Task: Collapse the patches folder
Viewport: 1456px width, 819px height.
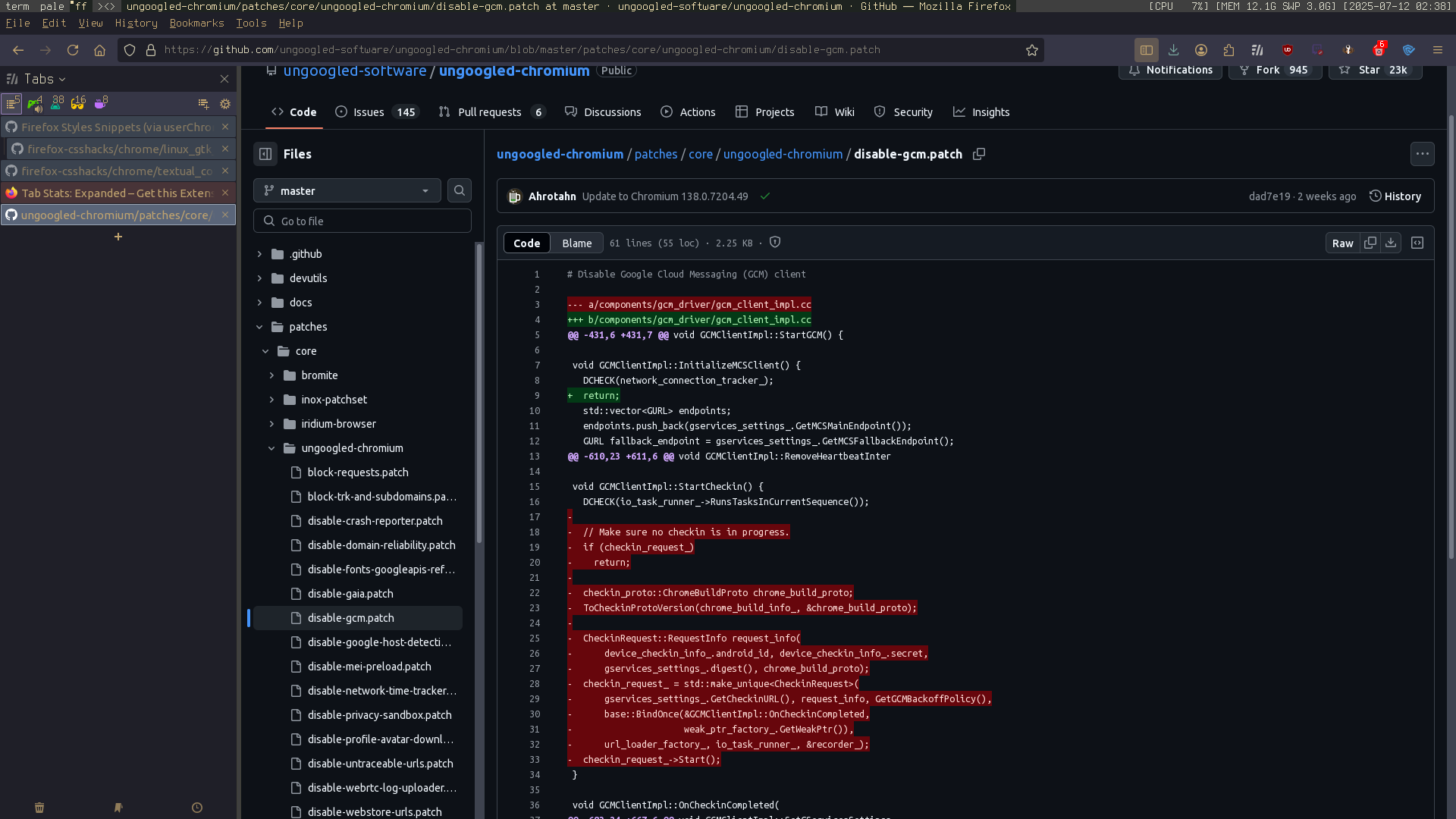Action: coord(259,327)
